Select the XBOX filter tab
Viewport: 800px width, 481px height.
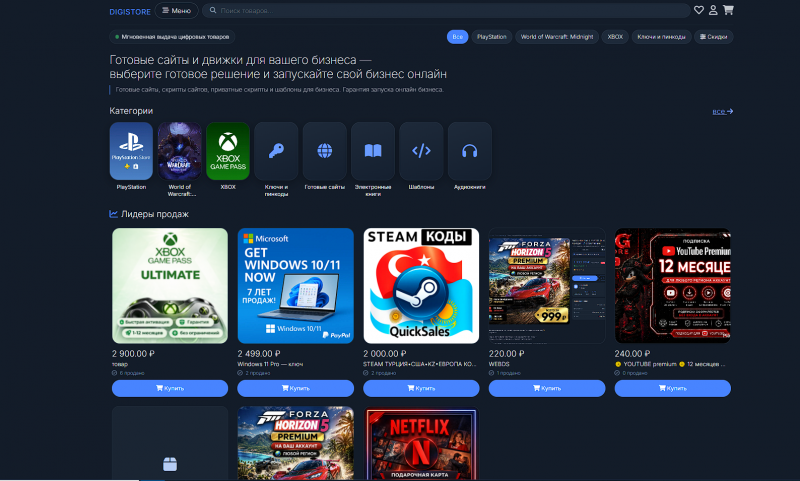(x=615, y=37)
